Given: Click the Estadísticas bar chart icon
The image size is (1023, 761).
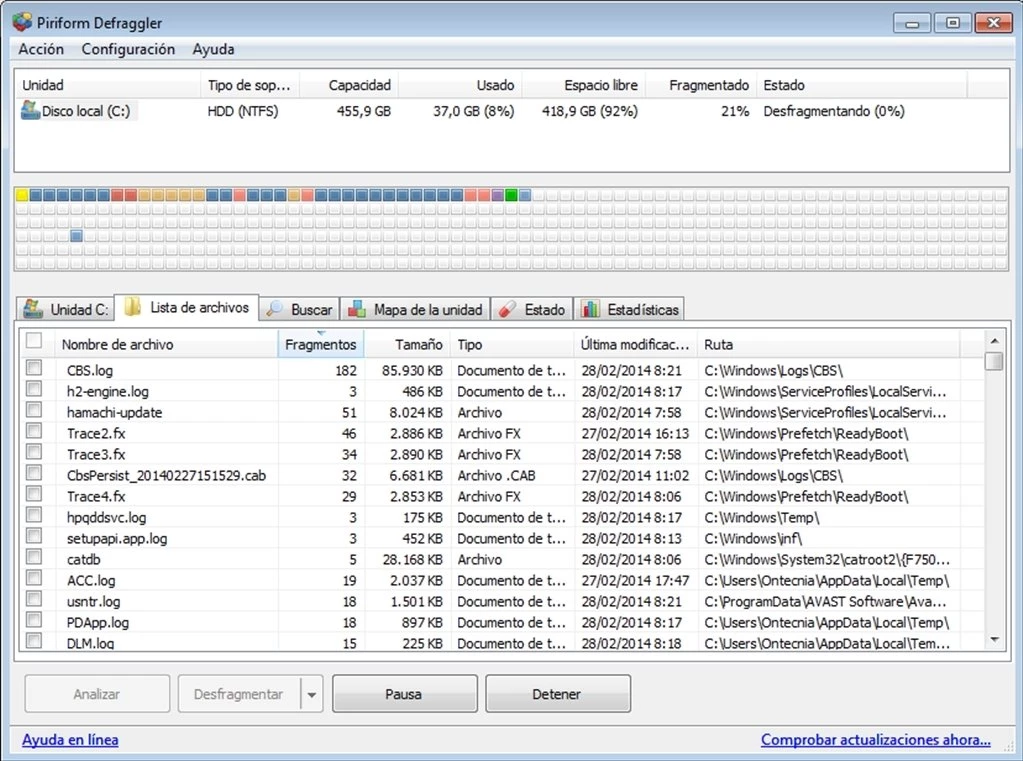Looking at the screenshot, I should pos(590,309).
